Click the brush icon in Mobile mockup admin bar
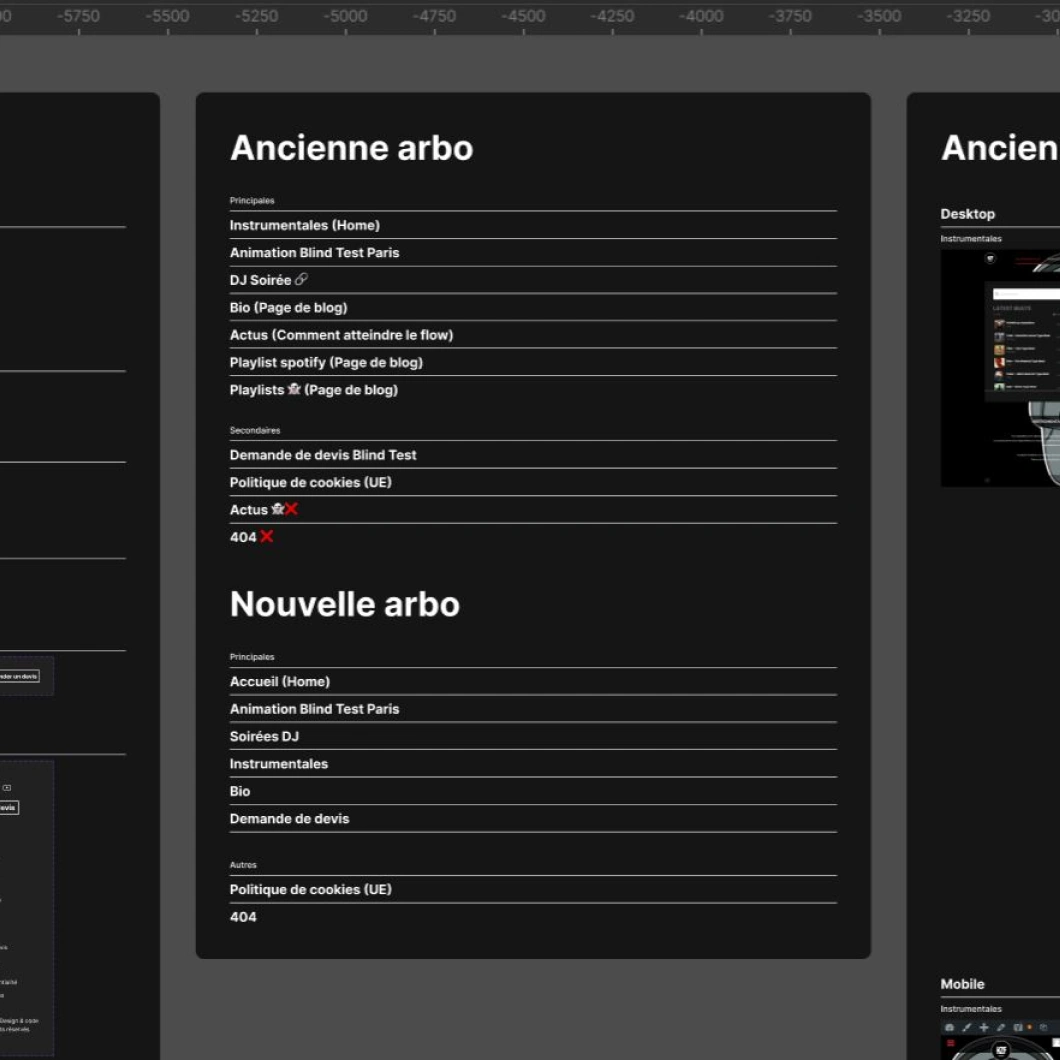 point(967,1027)
